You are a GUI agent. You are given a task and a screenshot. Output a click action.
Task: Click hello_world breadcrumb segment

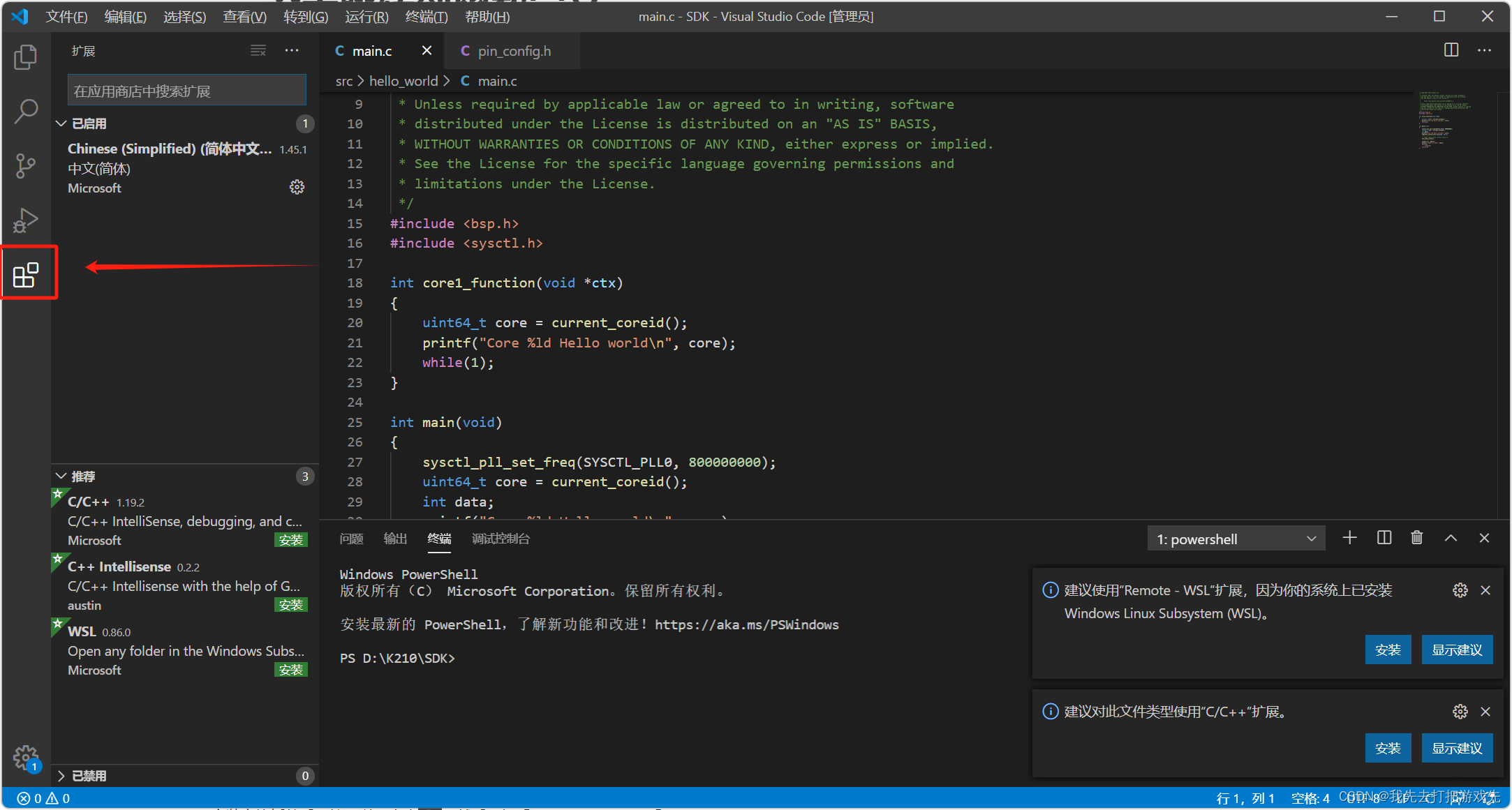click(x=403, y=81)
